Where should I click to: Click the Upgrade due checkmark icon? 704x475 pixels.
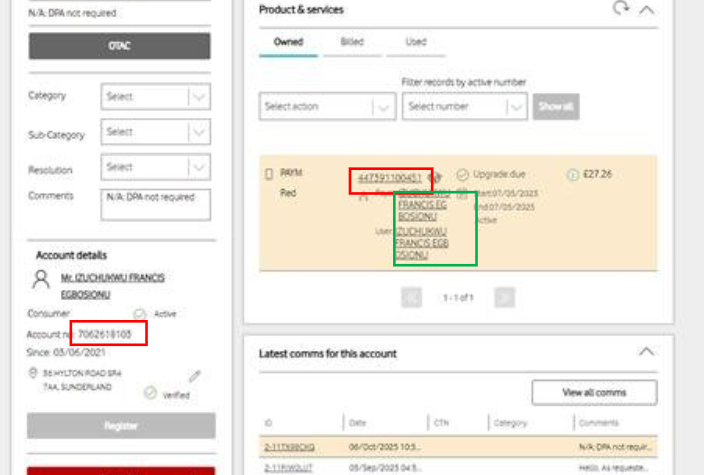pos(462,175)
